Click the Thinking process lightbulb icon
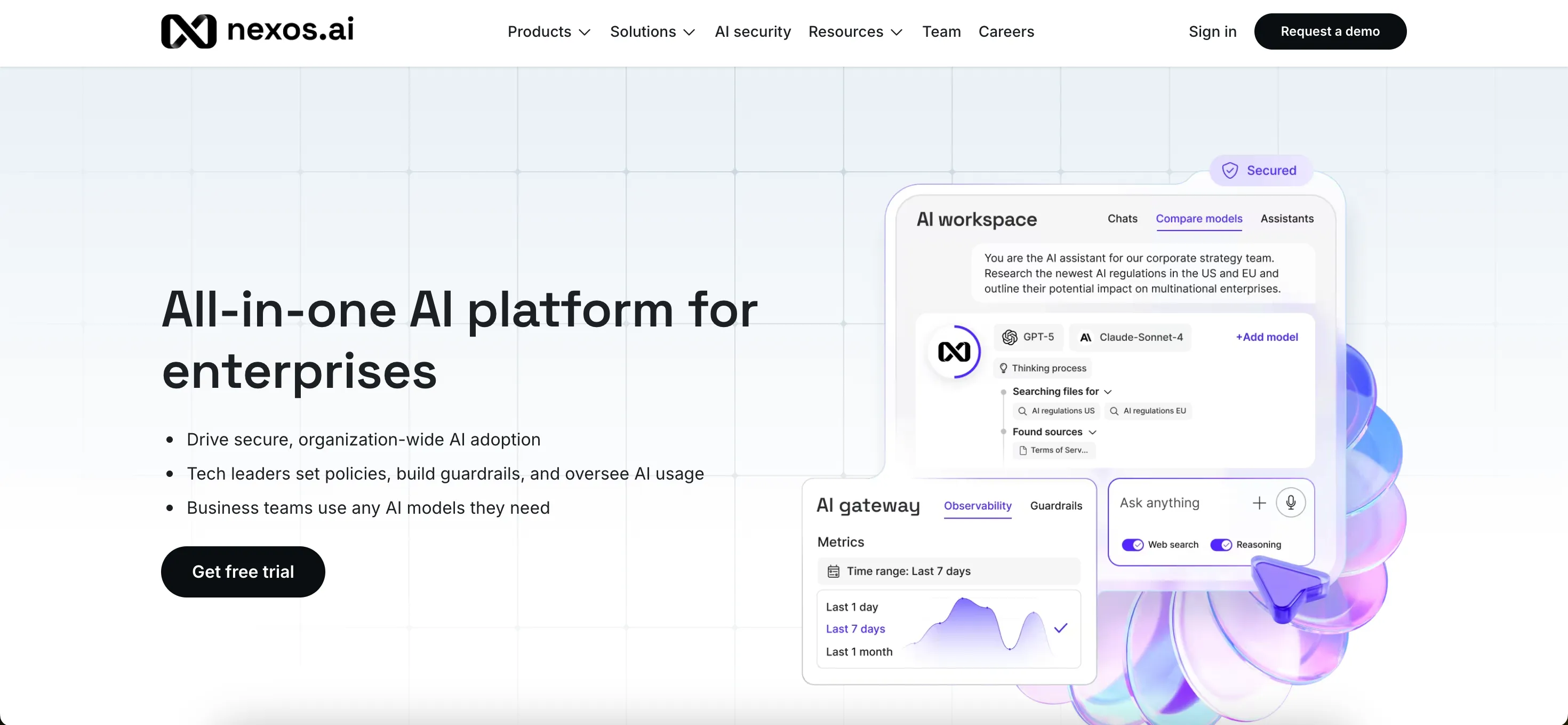1568x725 pixels. [1003, 368]
